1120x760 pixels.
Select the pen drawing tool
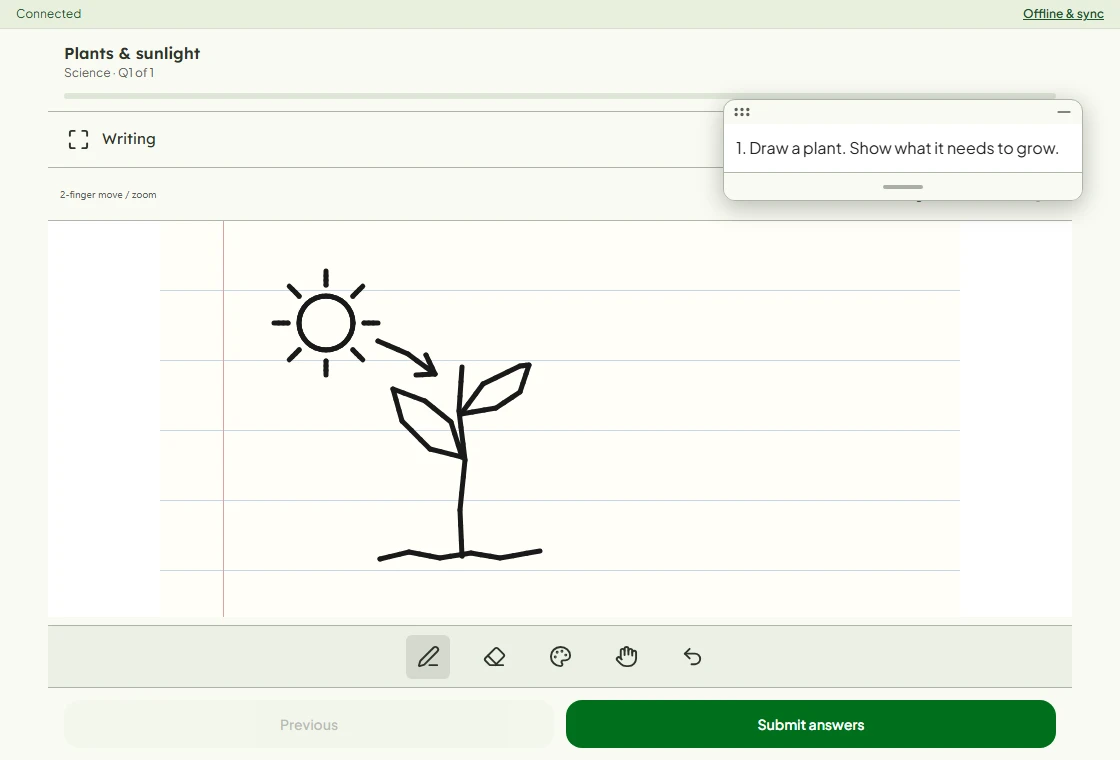click(428, 656)
